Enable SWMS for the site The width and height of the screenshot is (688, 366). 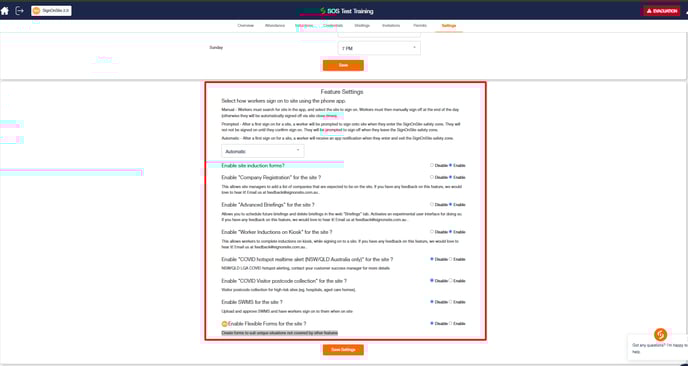pos(451,302)
